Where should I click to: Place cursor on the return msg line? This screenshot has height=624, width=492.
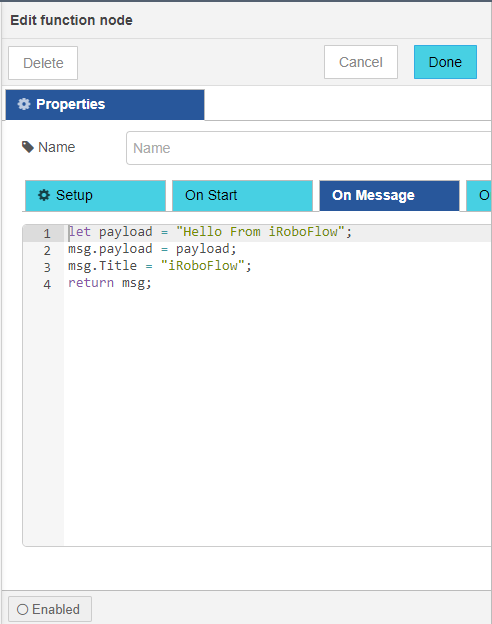point(110,283)
